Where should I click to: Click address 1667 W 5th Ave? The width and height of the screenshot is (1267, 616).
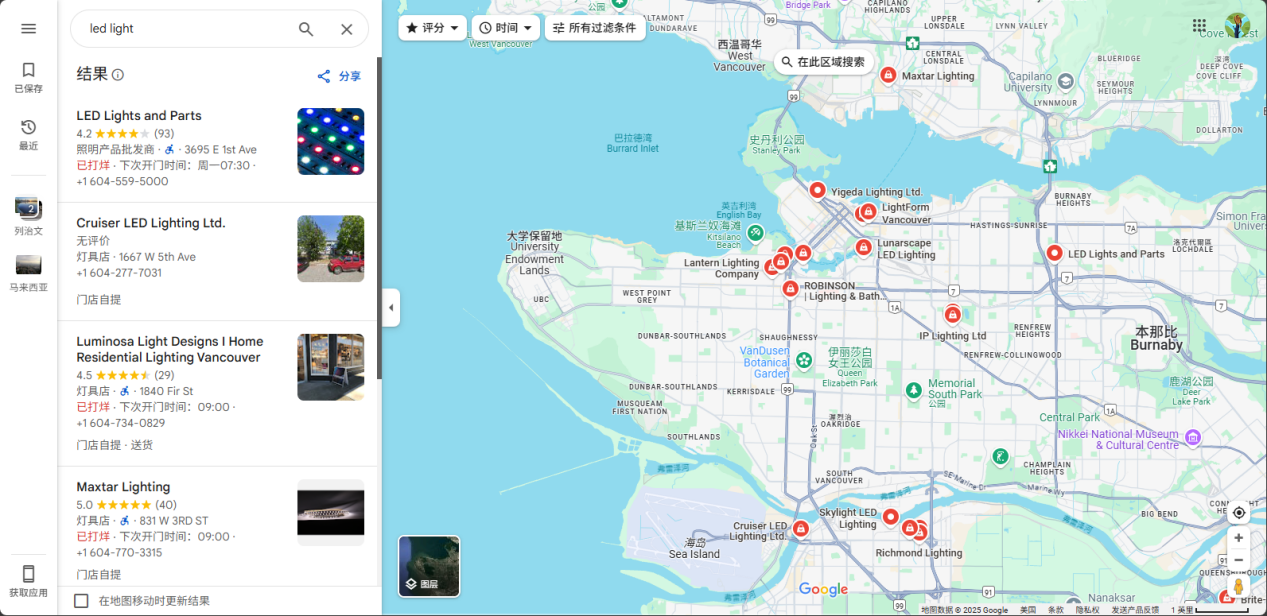tap(157, 257)
